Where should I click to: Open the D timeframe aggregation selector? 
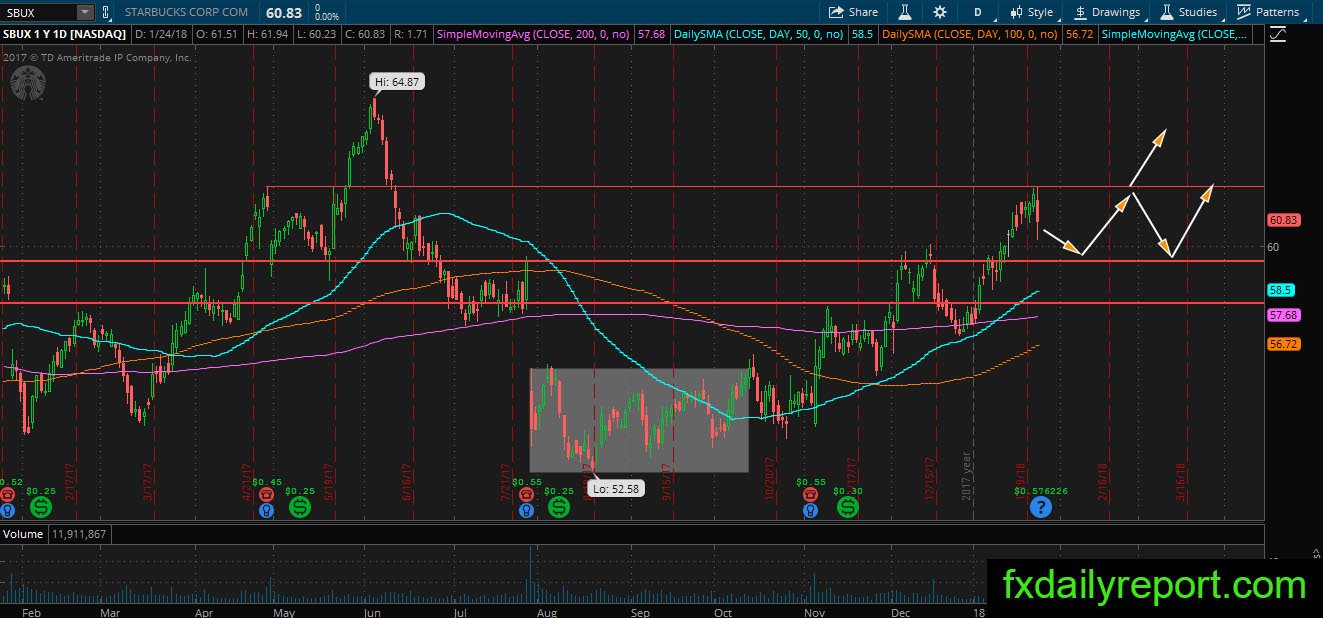click(978, 12)
